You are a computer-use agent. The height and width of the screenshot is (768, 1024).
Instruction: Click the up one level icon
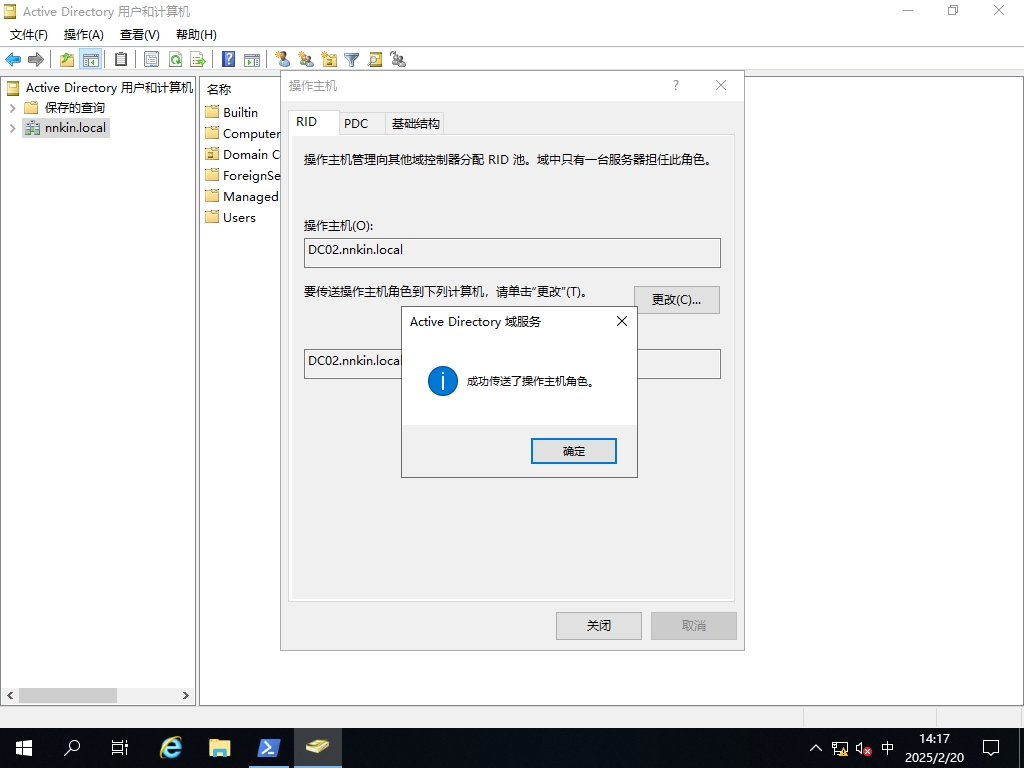click(67, 59)
